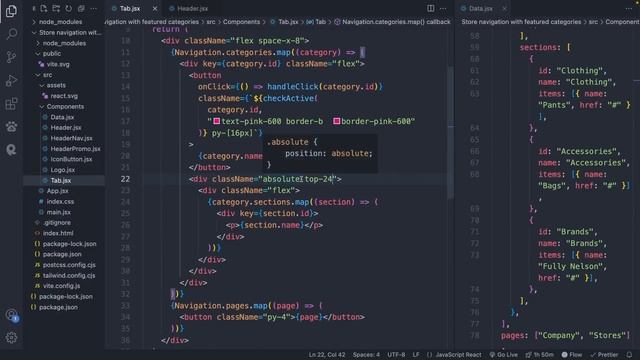Switch to the Header.jsx editor tab
The height and width of the screenshot is (360, 640).
pyautogui.click(x=192, y=8)
